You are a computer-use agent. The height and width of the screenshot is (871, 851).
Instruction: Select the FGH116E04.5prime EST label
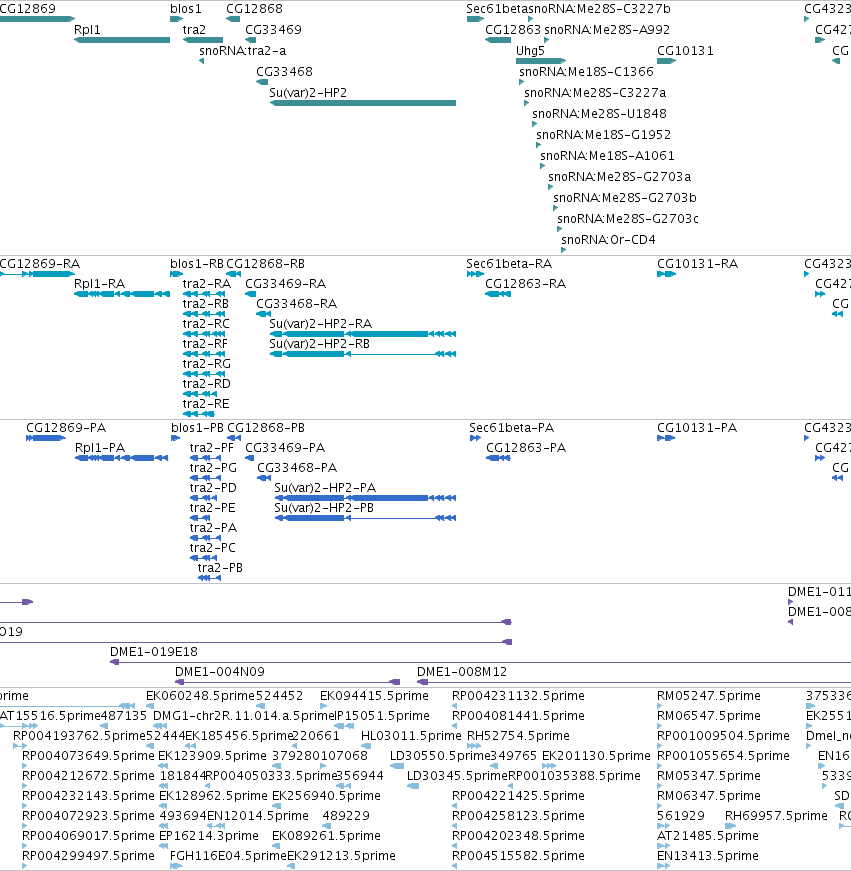[228, 857]
